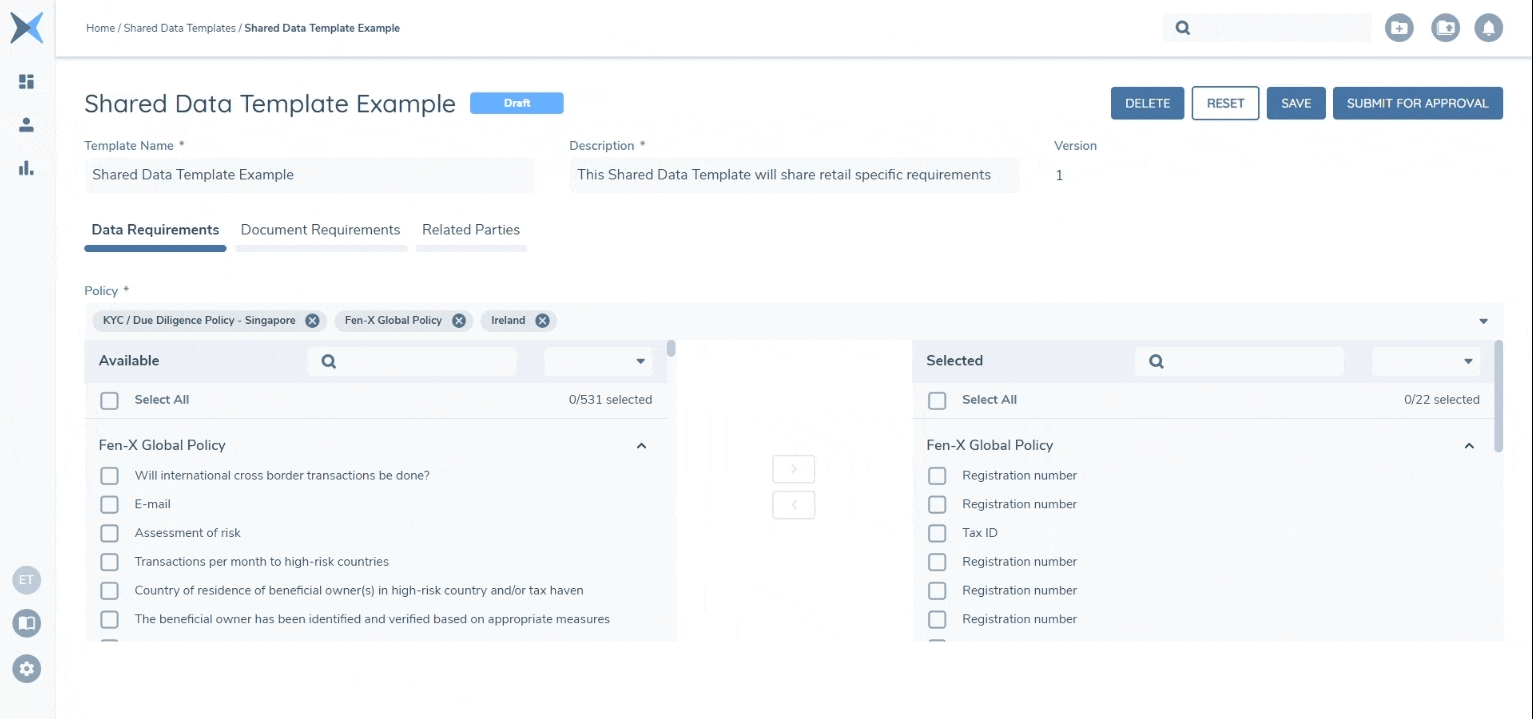Open the dashboard icon in the left sidebar
The width and height of the screenshot is (1533, 719).
click(27, 82)
